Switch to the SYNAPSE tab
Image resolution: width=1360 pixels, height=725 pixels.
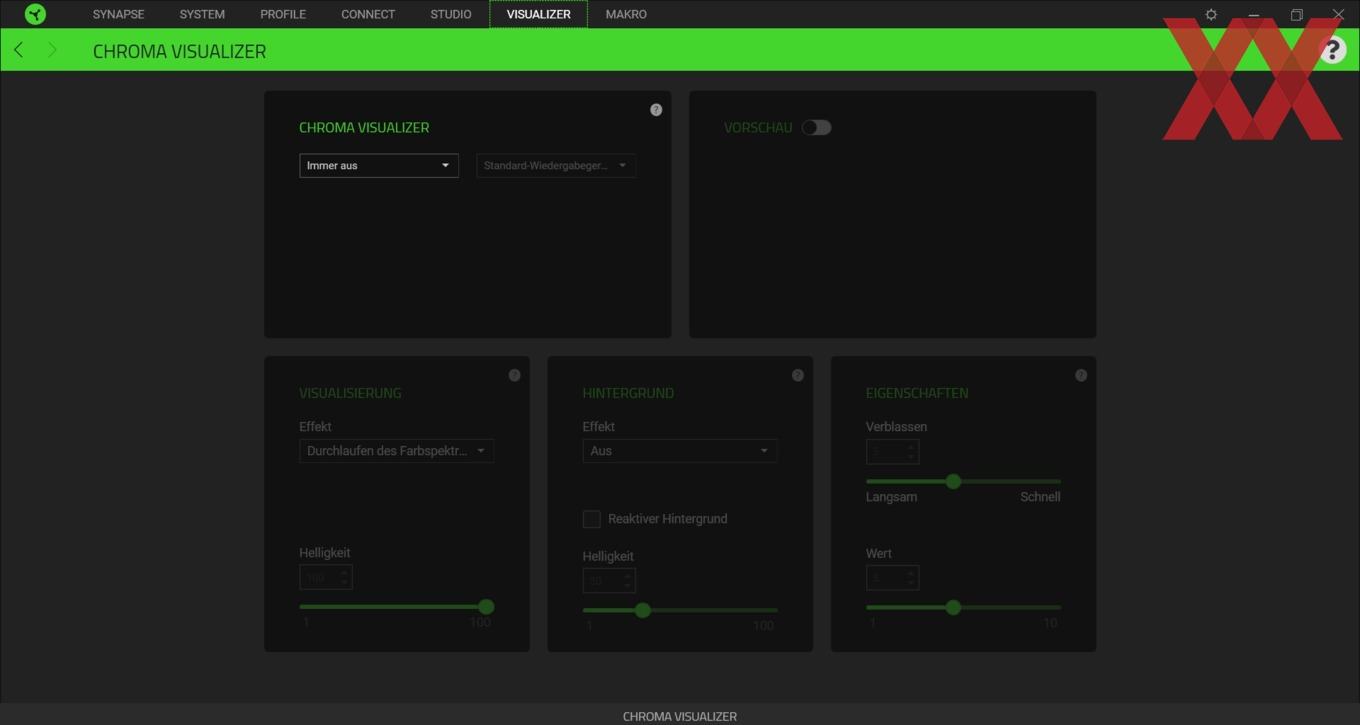[x=118, y=14]
